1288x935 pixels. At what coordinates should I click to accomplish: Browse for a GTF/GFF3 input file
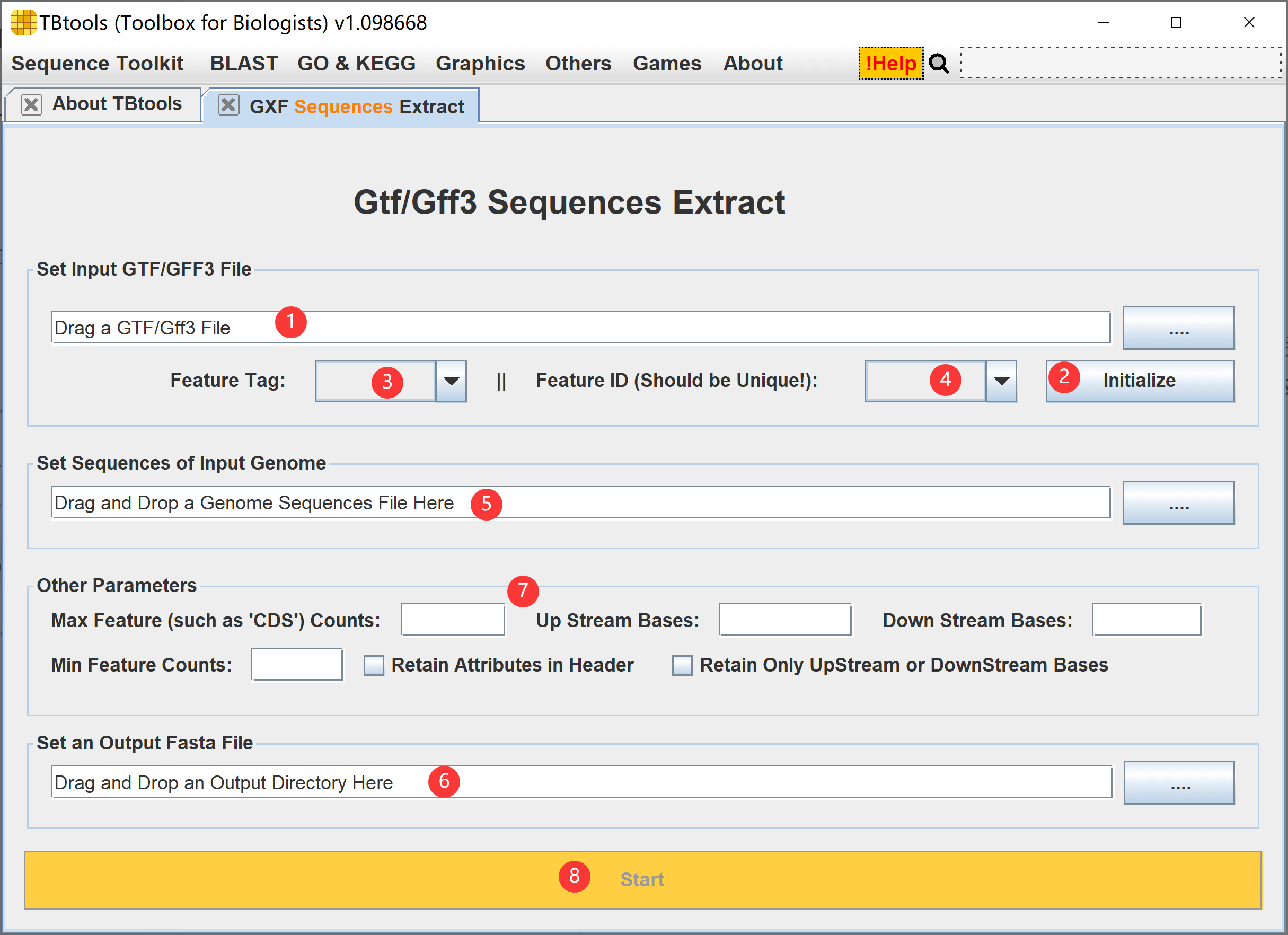1178,328
